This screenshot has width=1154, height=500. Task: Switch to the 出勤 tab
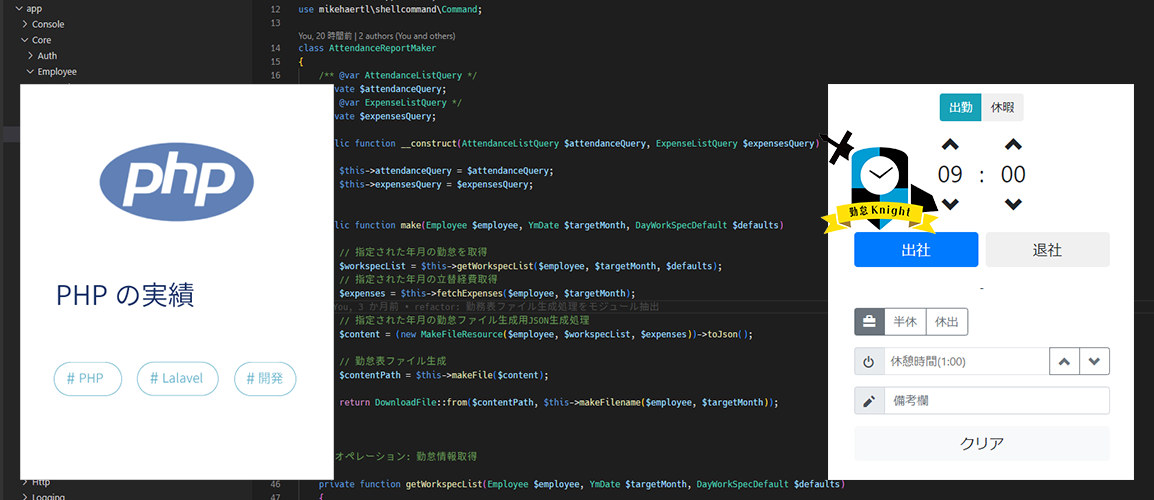tap(960, 107)
